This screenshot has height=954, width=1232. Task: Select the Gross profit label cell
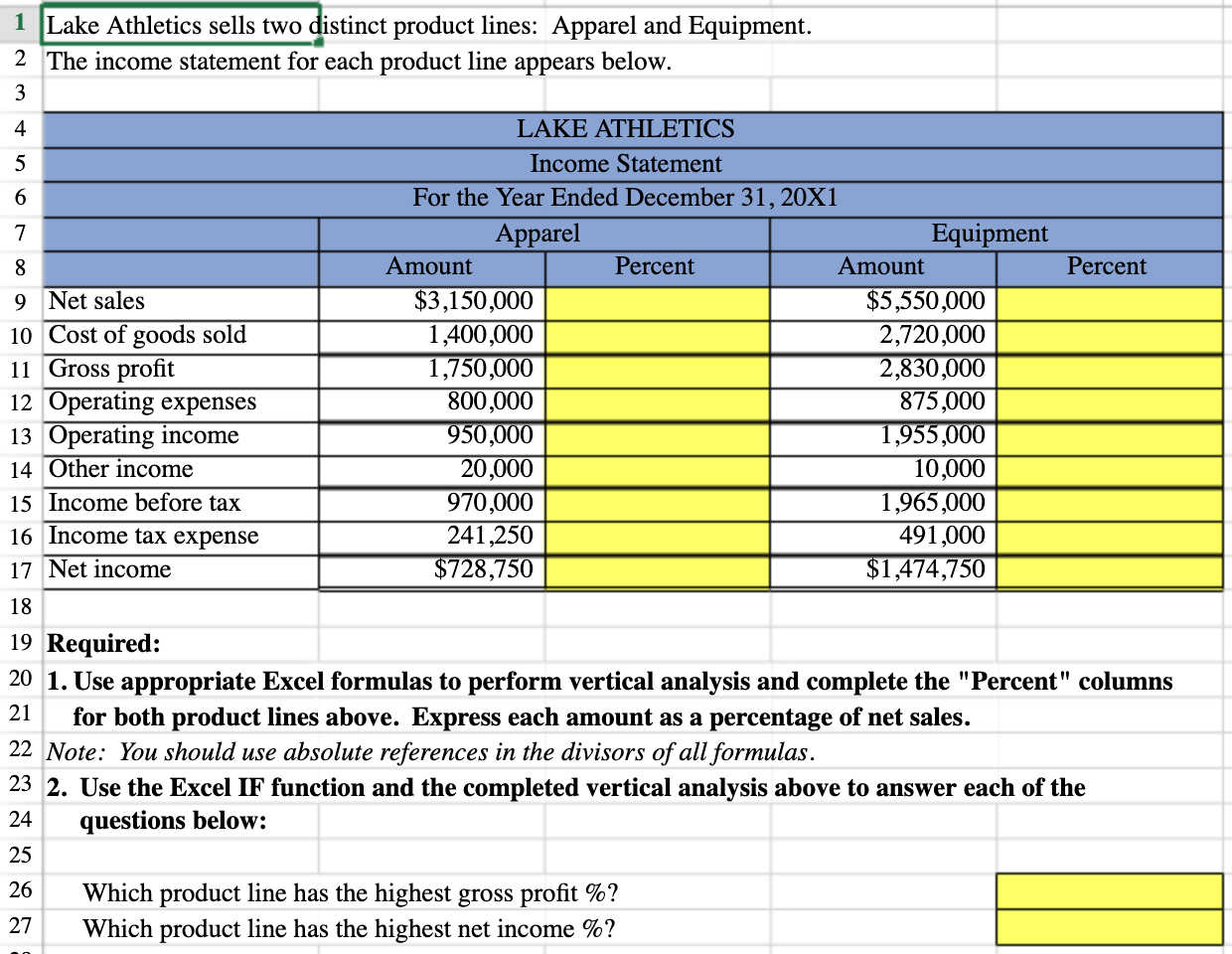(x=181, y=370)
